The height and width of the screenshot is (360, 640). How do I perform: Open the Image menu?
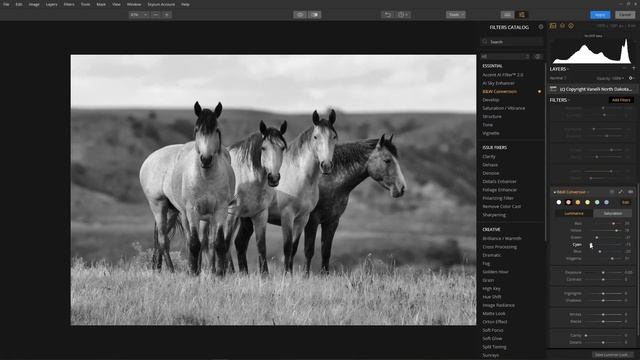click(34, 4)
